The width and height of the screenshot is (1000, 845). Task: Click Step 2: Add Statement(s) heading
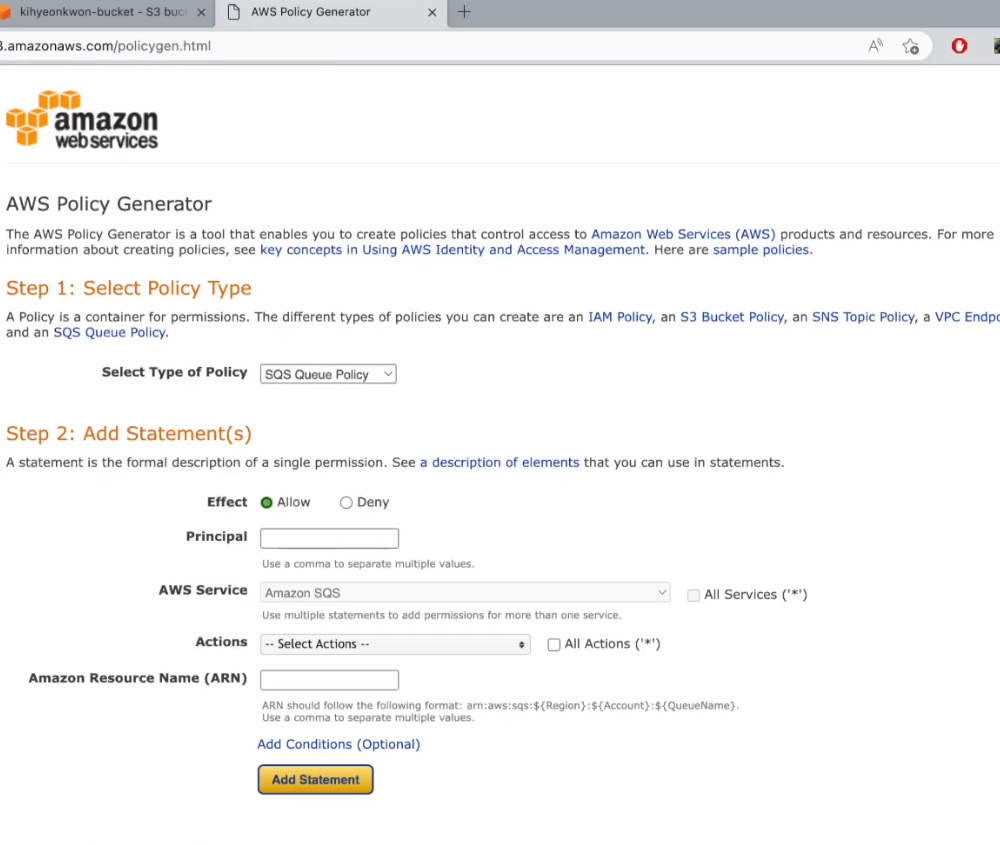129,434
